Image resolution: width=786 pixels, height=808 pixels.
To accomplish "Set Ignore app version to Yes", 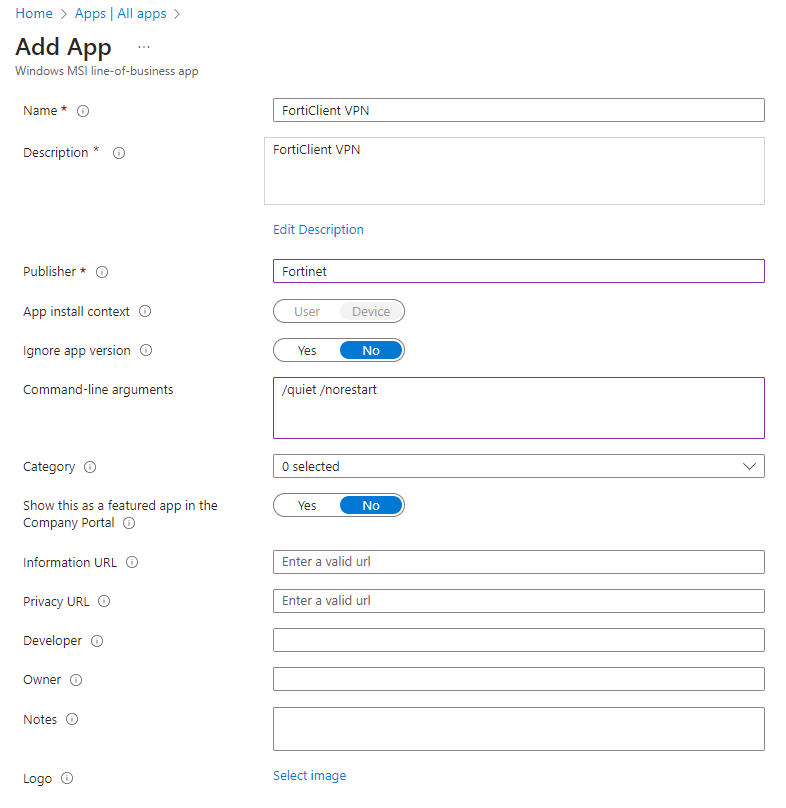I will (307, 350).
